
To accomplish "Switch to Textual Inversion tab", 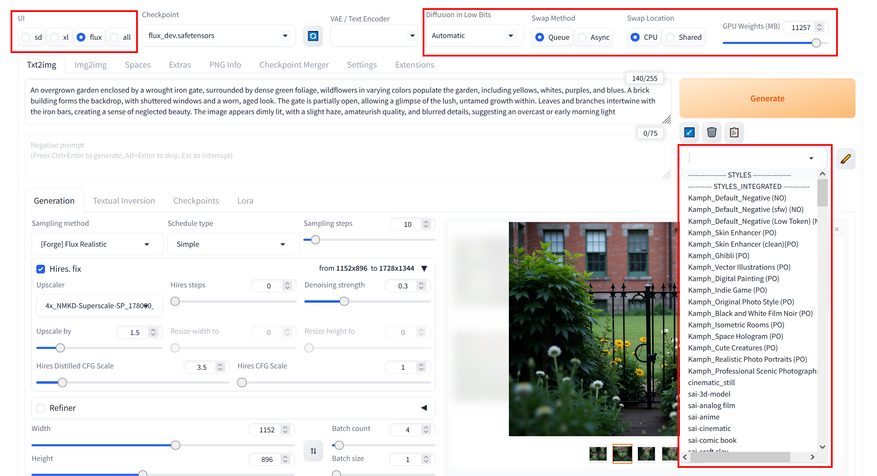I will [x=124, y=201].
